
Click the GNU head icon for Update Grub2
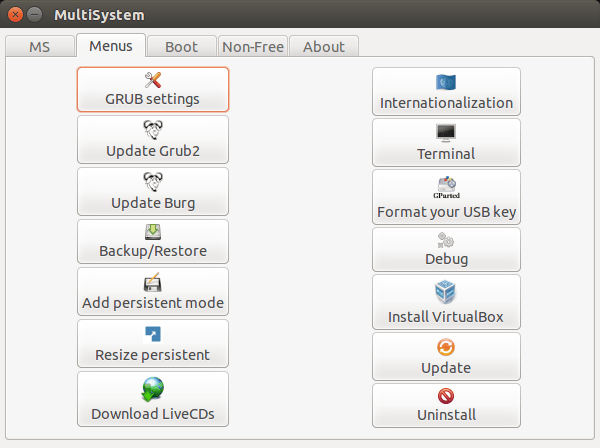click(153, 130)
